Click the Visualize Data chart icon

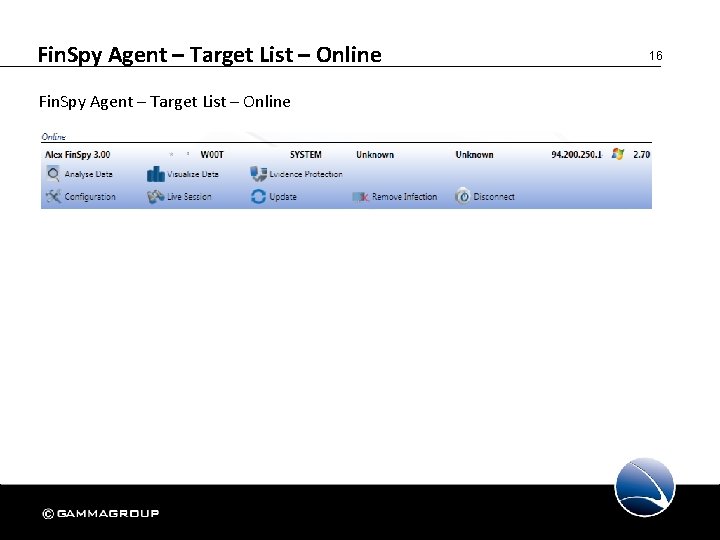pyautogui.click(x=156, y=174)
